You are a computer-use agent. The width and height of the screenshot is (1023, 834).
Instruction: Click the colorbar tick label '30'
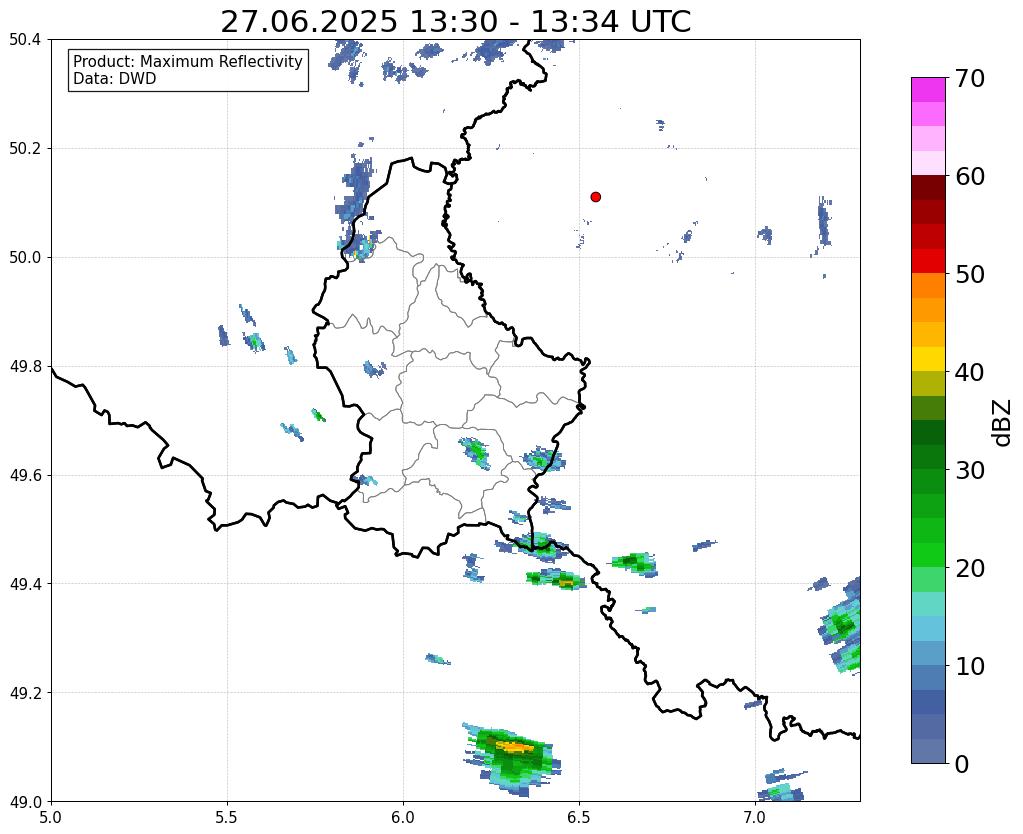970,469
